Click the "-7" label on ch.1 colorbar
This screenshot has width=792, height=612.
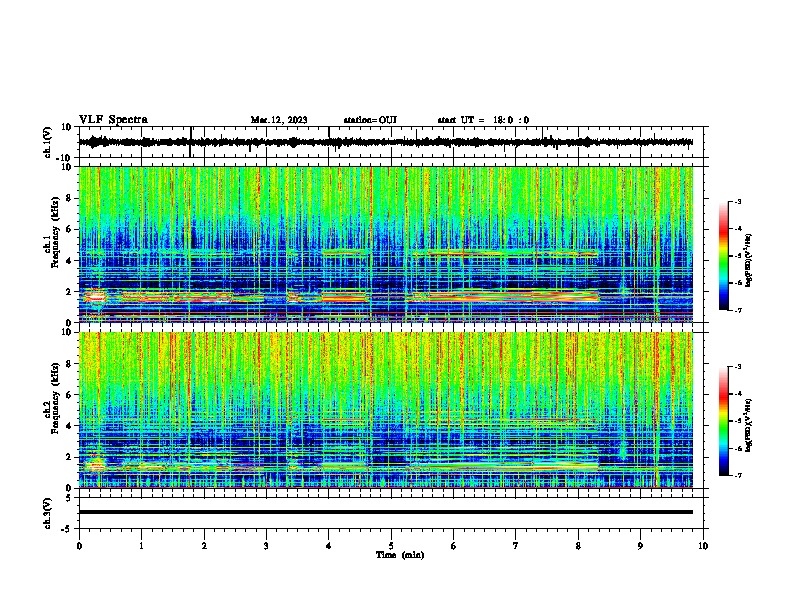click(x=737, y=311)
